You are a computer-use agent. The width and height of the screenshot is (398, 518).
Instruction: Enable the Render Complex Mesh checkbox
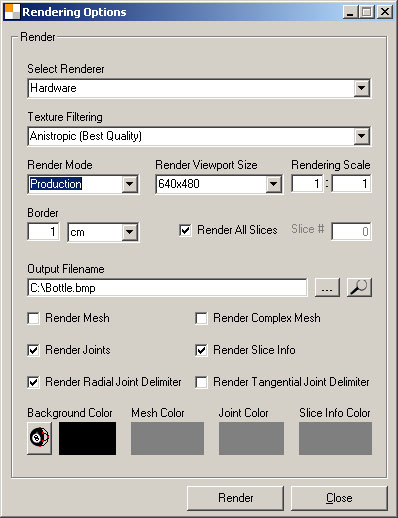pos(201,318)
